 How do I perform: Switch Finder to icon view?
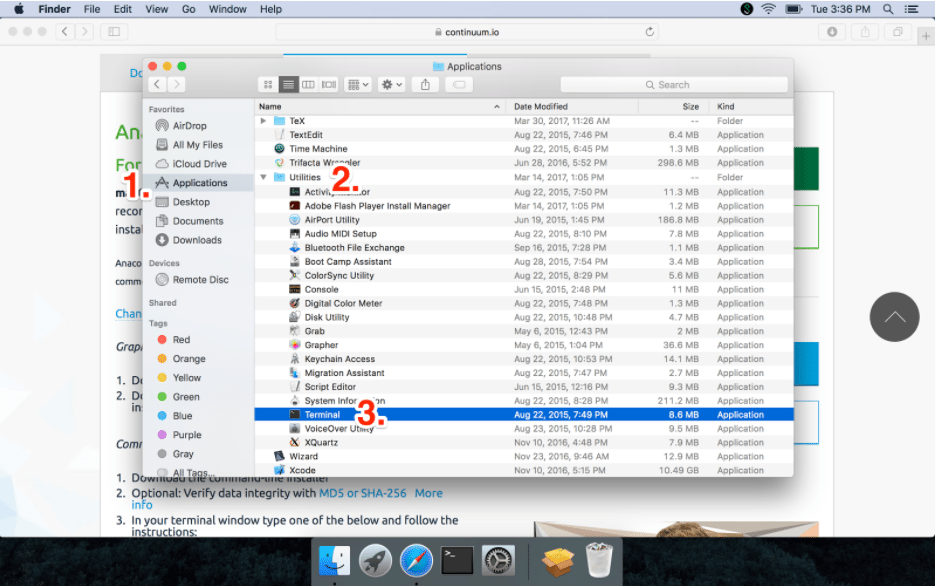[x=268, y=85]
